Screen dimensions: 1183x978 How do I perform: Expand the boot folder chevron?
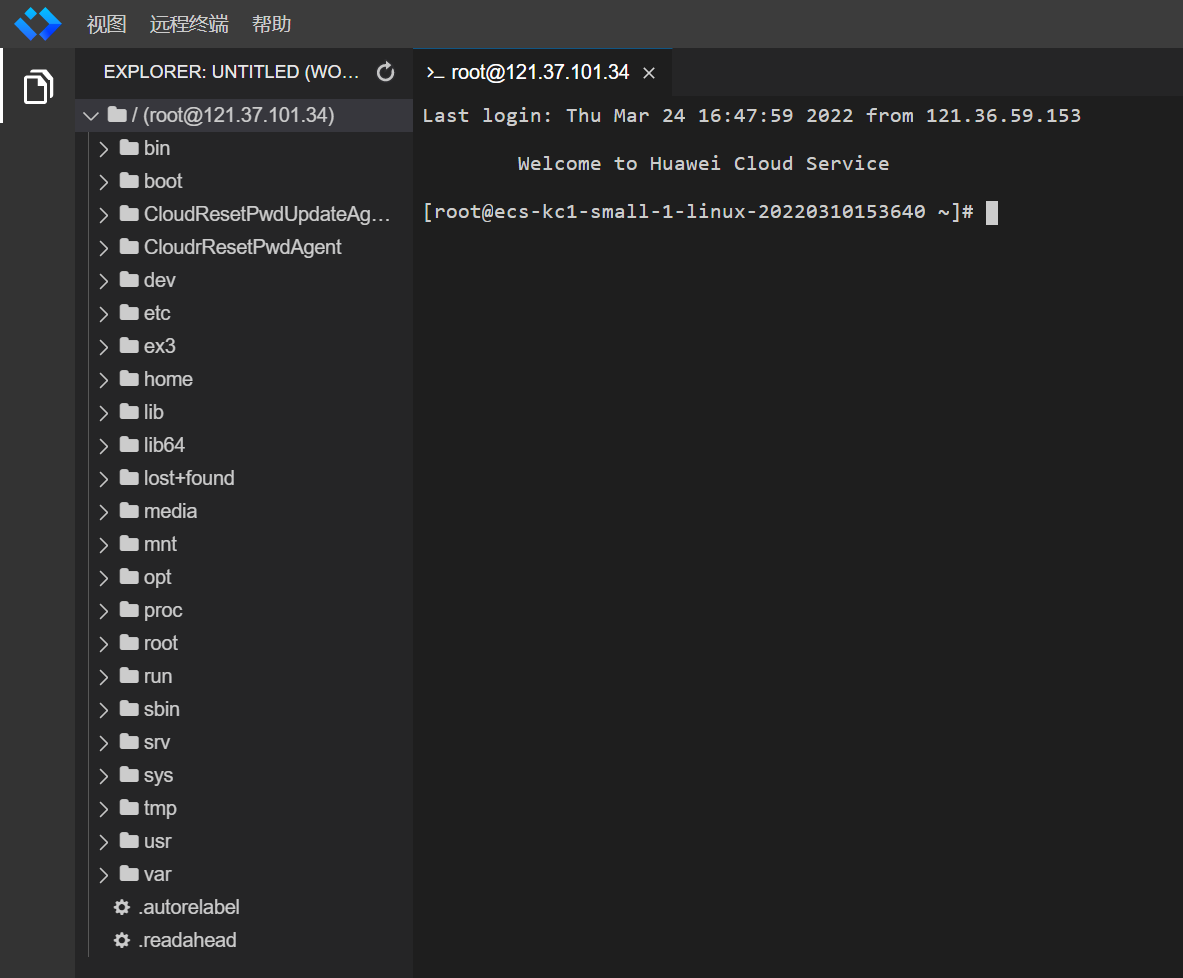tap(103, 182)
